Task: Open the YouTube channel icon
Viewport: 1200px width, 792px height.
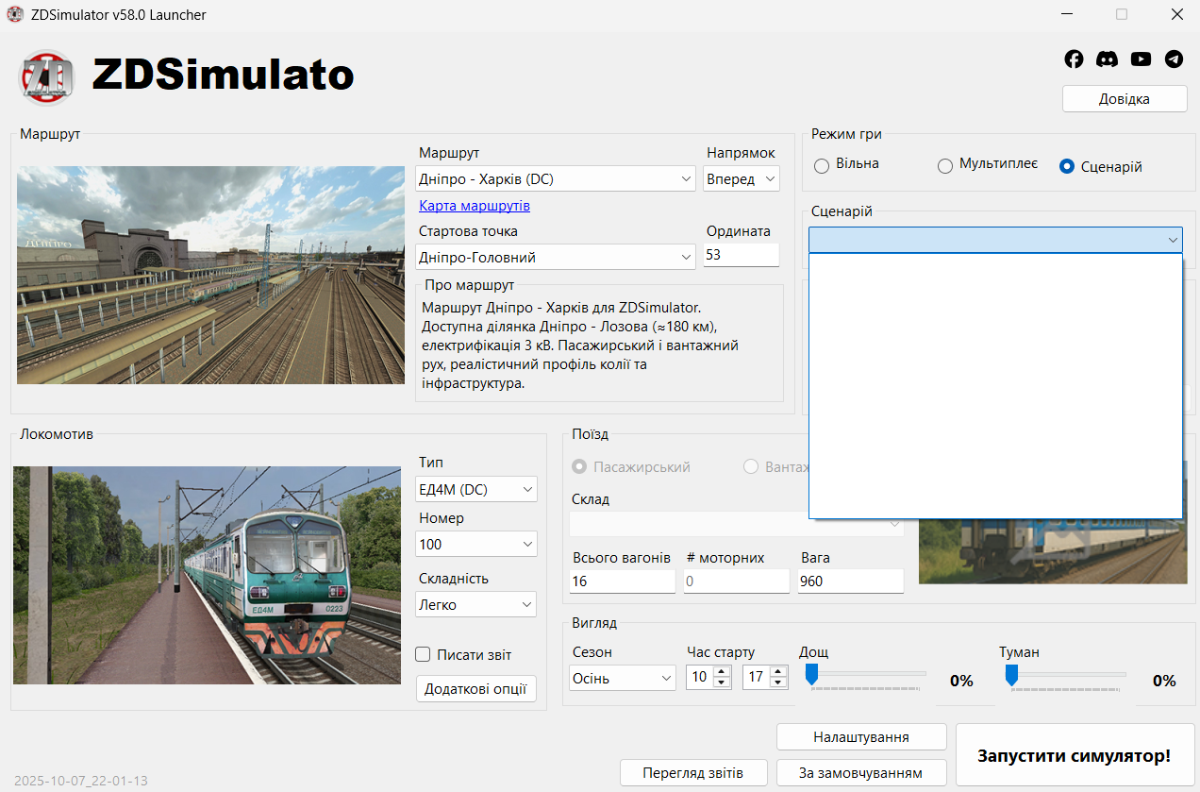Action: (x=1141, y=59)
